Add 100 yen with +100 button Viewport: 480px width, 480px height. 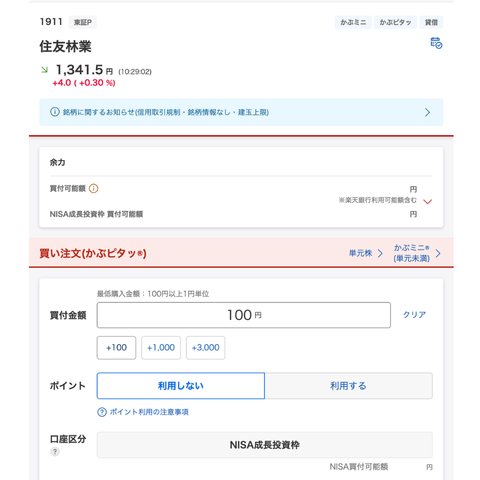[x=116, y=348]
